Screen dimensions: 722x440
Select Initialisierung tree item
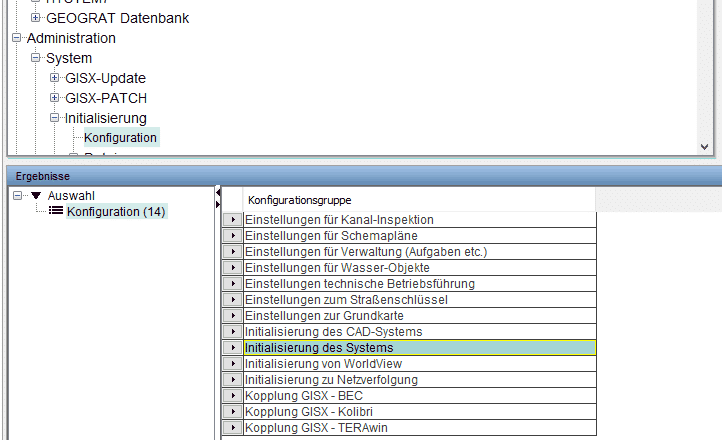coord(105,118)
